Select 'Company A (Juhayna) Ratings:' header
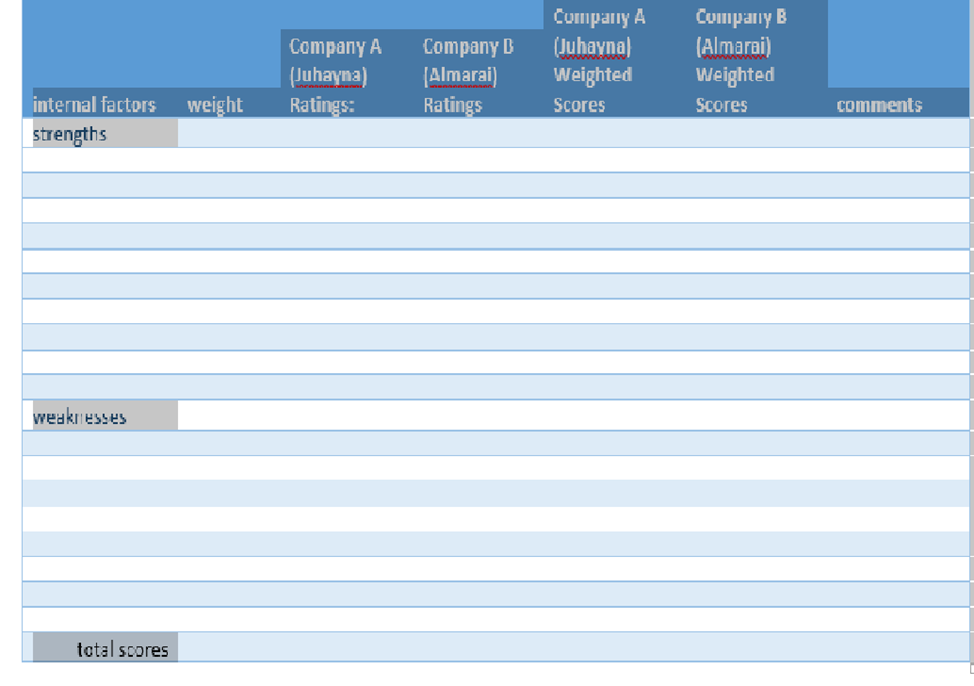 click(x=335, y=75)
